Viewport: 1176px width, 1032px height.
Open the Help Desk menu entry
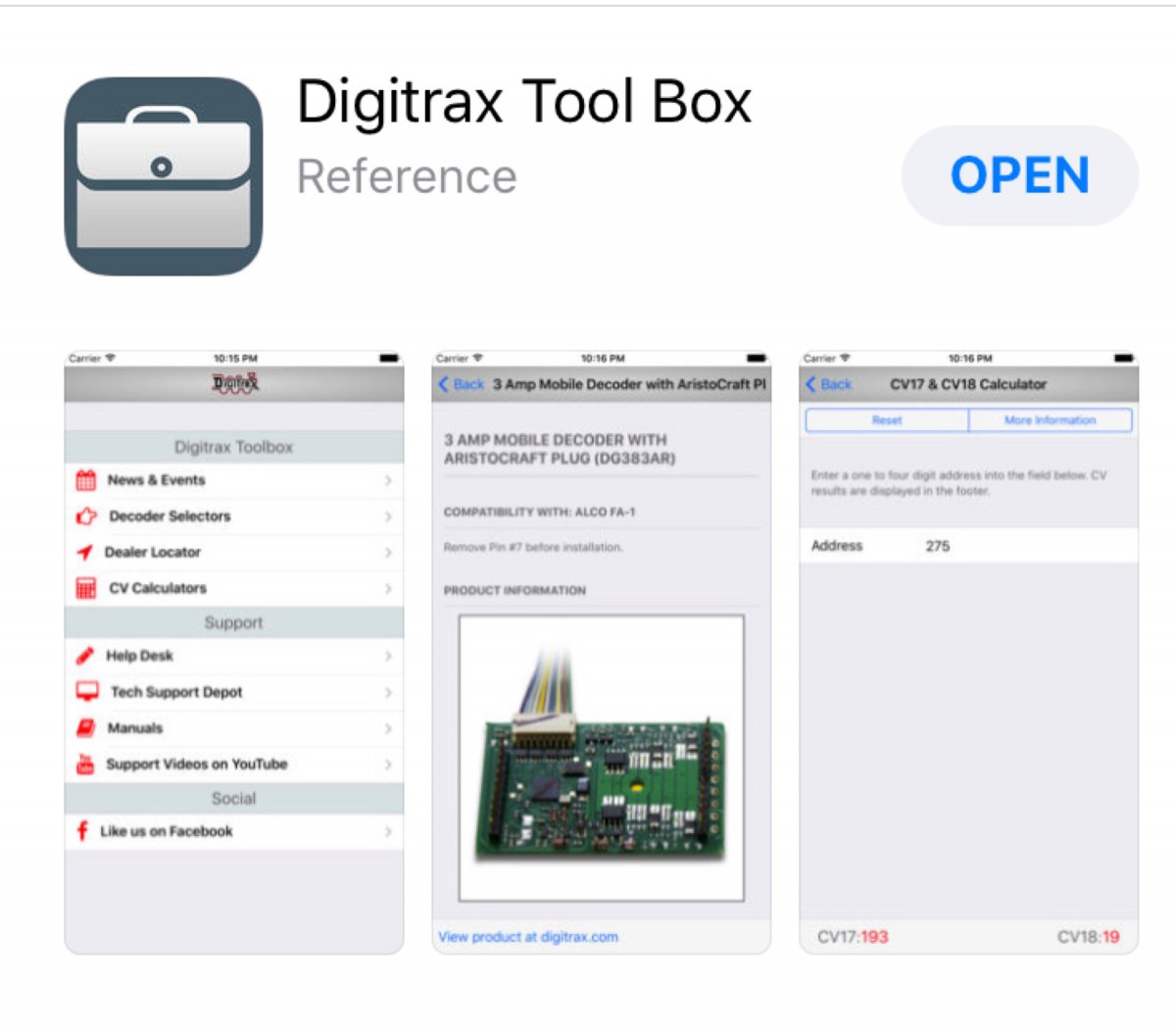(234, 656)
